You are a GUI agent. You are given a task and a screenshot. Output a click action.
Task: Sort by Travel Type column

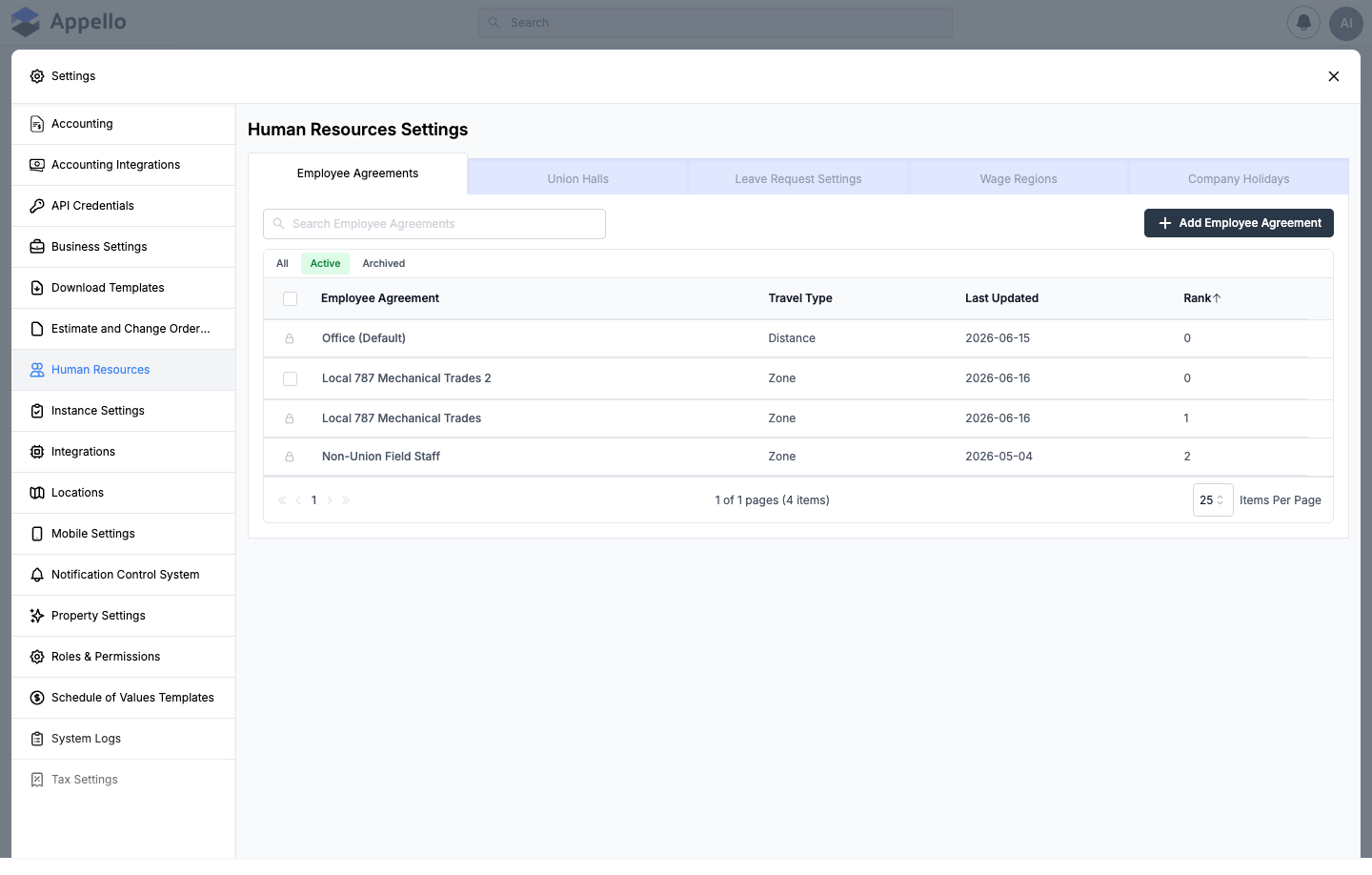[800, 298]
